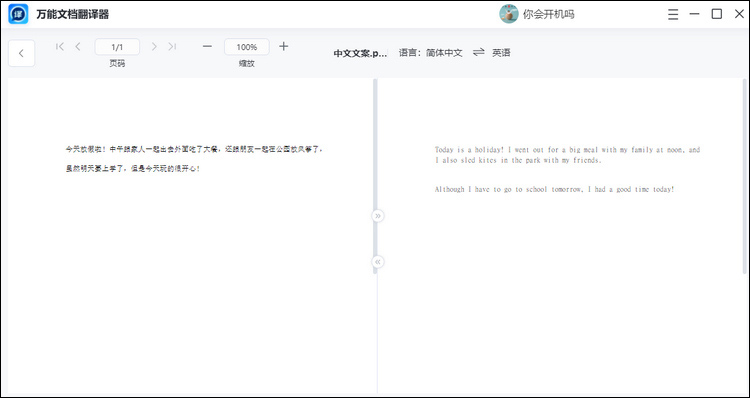Zoom in with the plus icon
Screen dimensions: 750x398
(284, 46)
